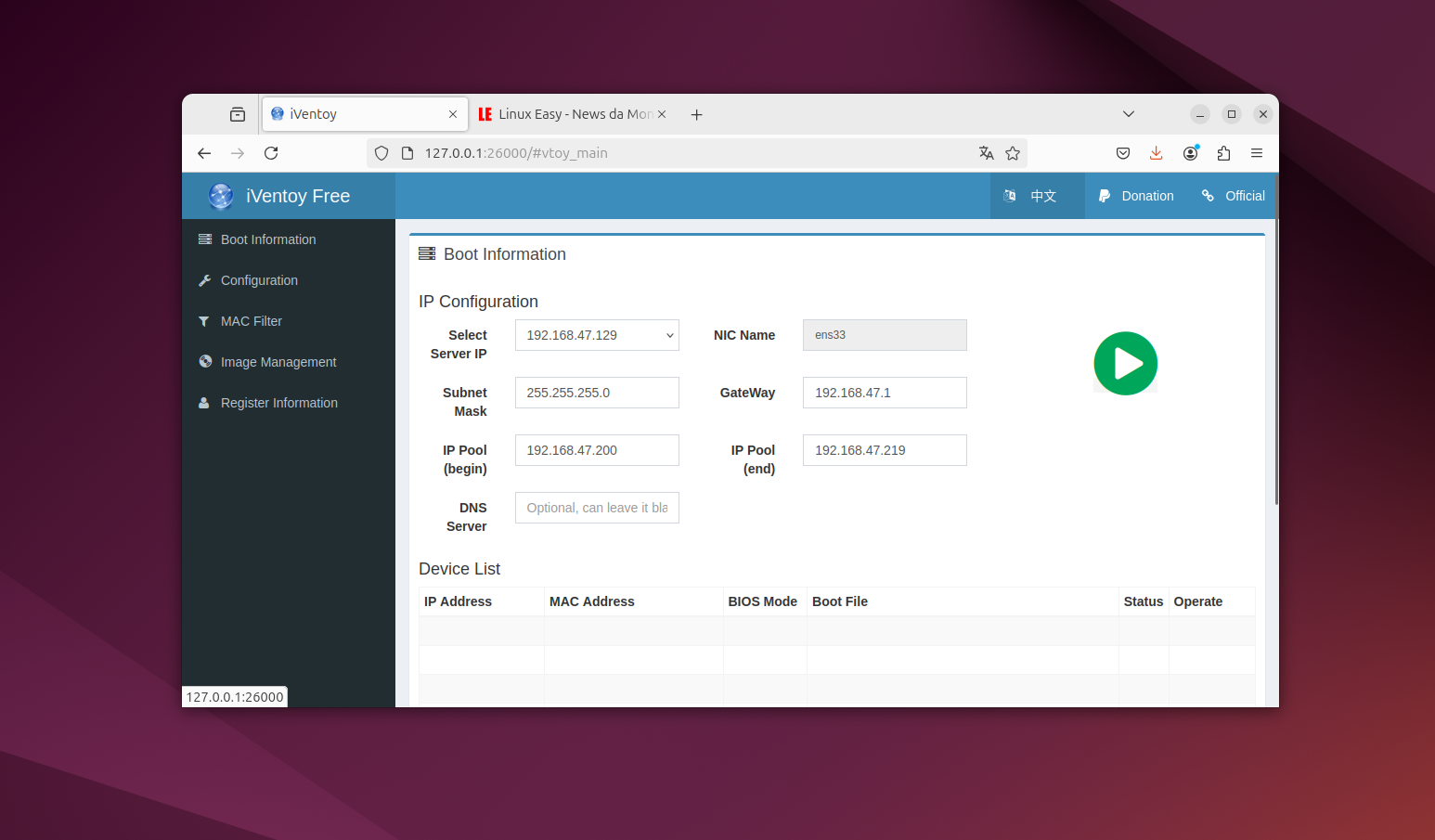Bookmark this page with the star icon
The height and width of the screenshot is (840, 1435).
click(x=1013, y=153)
